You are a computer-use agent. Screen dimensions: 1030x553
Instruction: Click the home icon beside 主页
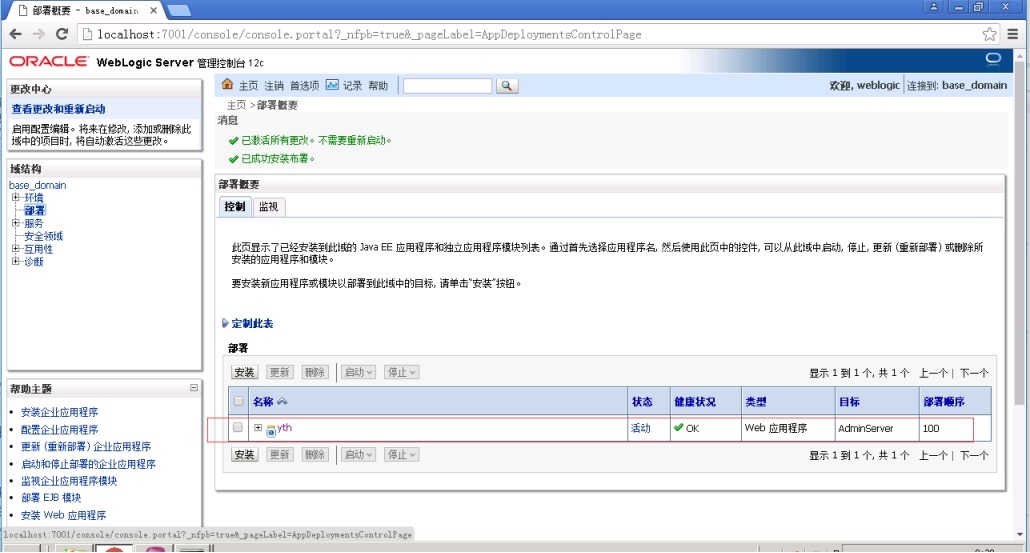(x=227, y=84)
